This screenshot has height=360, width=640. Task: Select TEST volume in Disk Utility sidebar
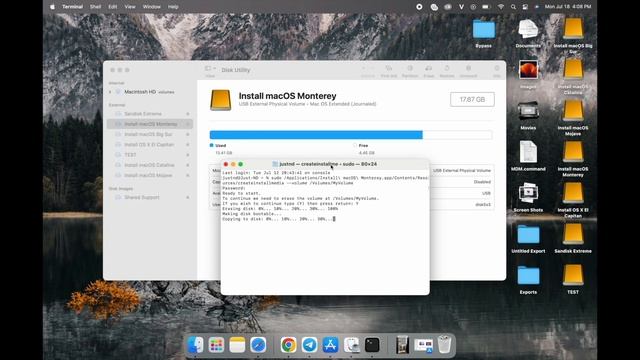(x=149, y=155)
